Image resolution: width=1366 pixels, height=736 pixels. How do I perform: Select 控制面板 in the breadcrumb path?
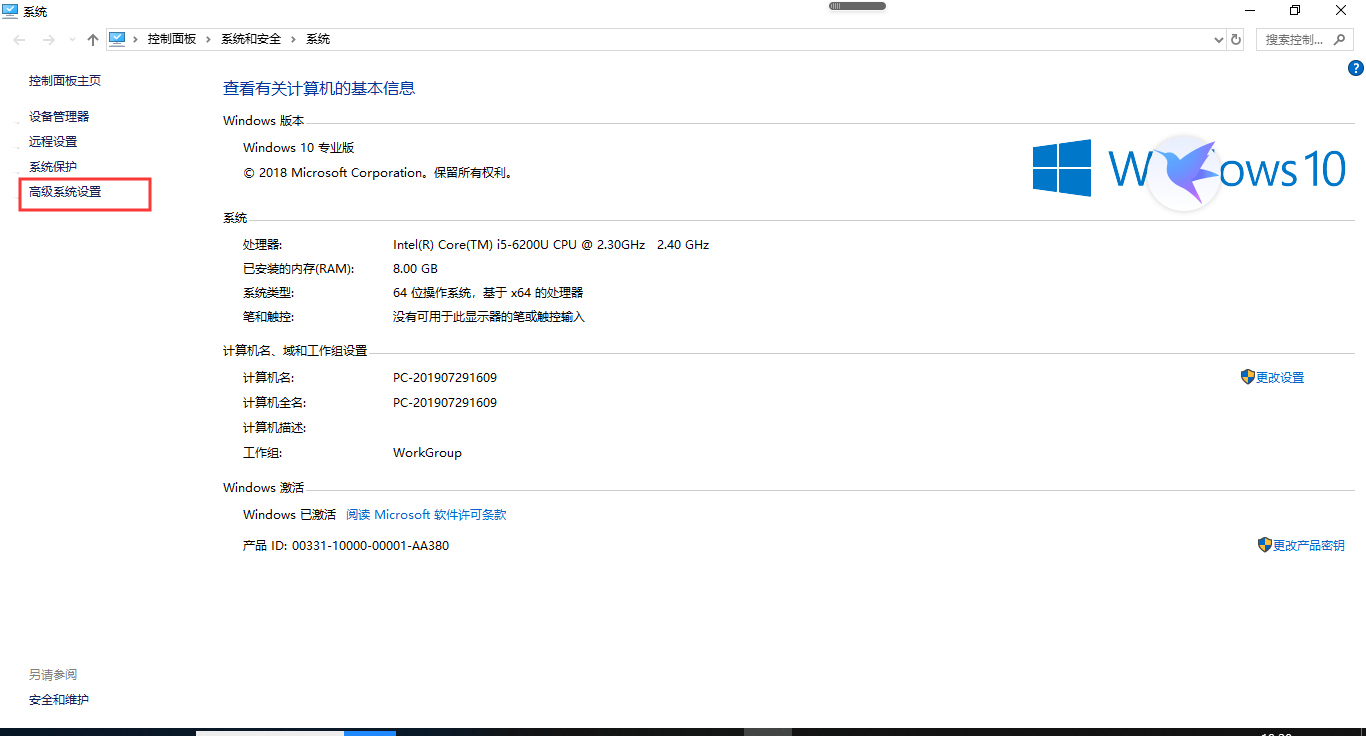tap(172, 39)
